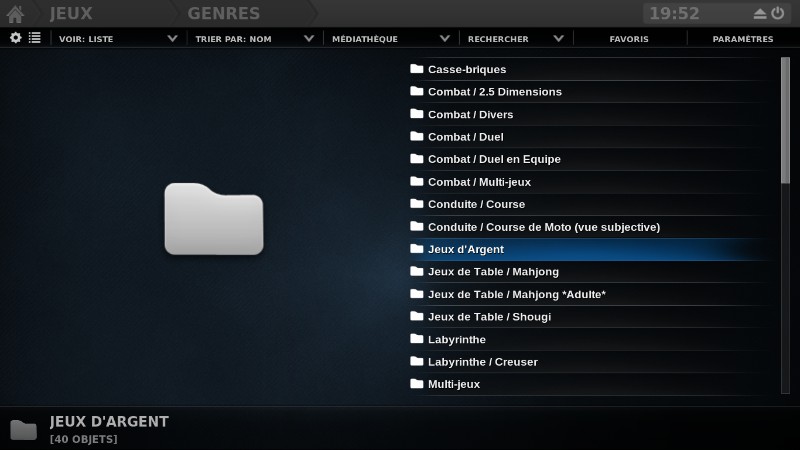
Task: Click the list view icon in toolbar
Action: pyautogui.click(x=35, y=38)
